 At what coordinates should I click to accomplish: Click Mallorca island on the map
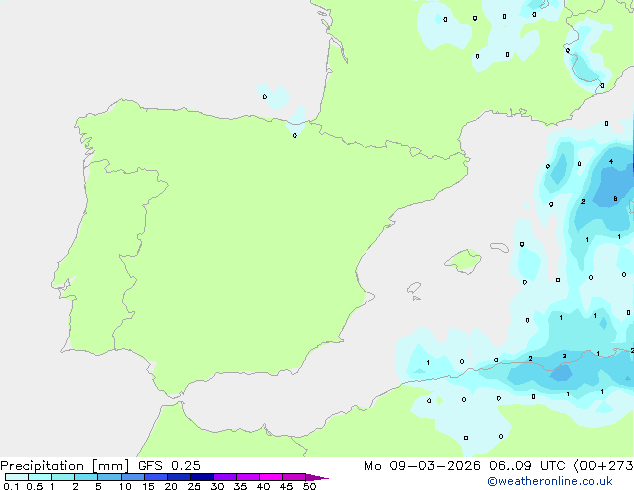[x=464, y=261]
